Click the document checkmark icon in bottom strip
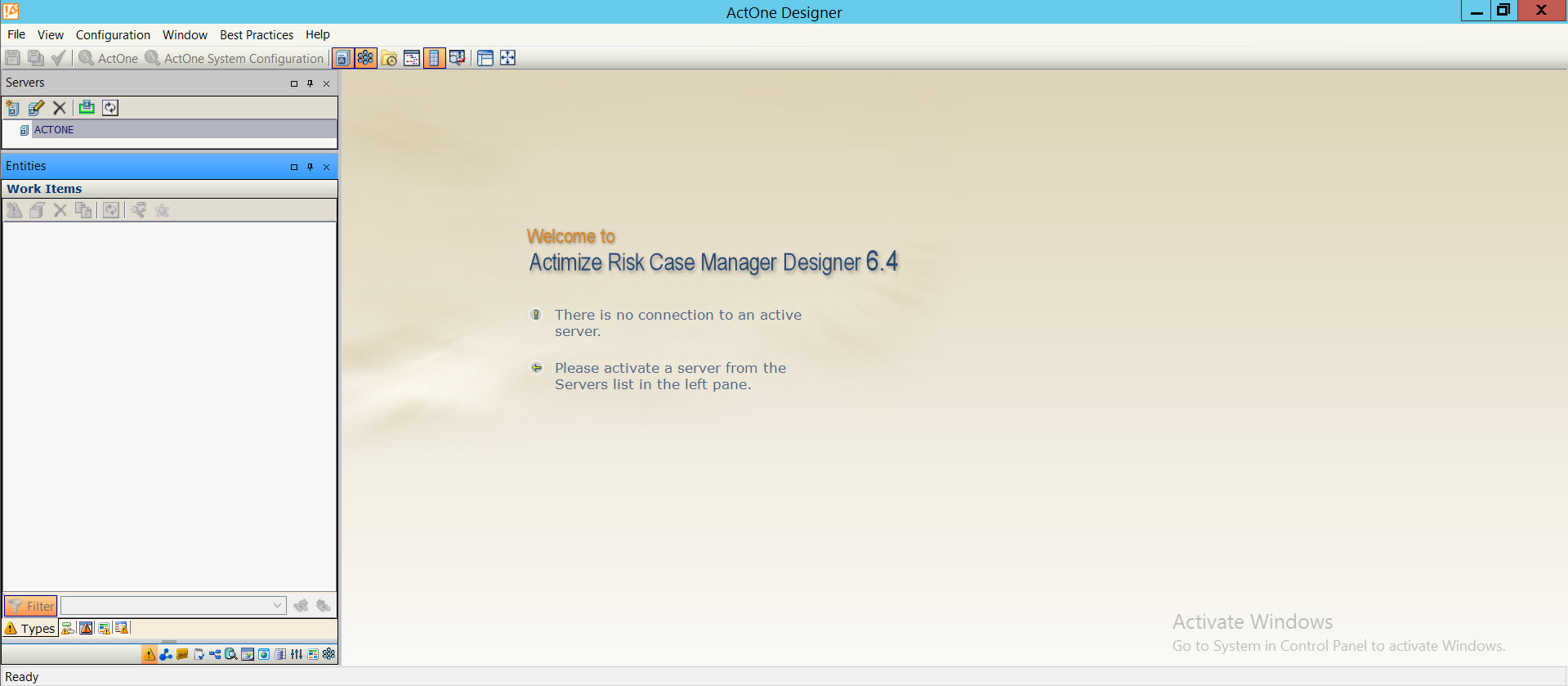The width and height of the screenshot is (1568, 686). click(x=199, y=654)
